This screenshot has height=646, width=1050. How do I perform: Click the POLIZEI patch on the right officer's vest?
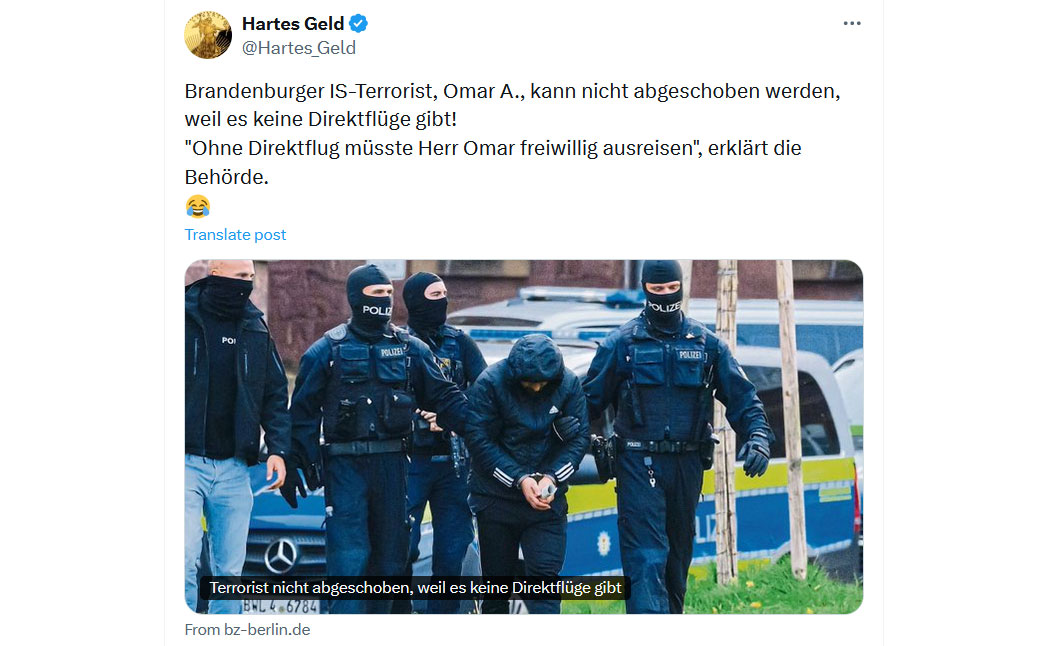(689, 355)
